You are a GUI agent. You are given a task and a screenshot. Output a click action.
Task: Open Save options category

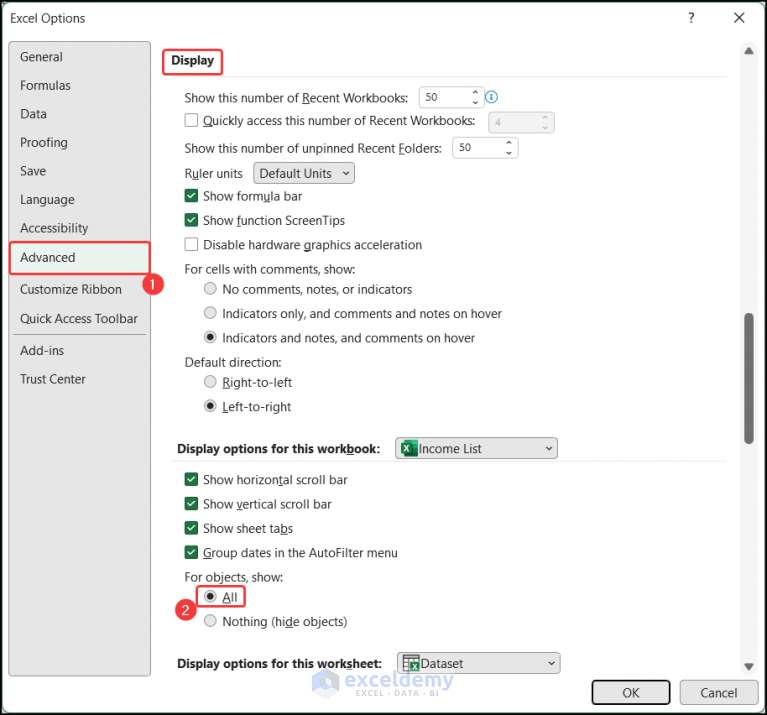(x=79, y=171)
